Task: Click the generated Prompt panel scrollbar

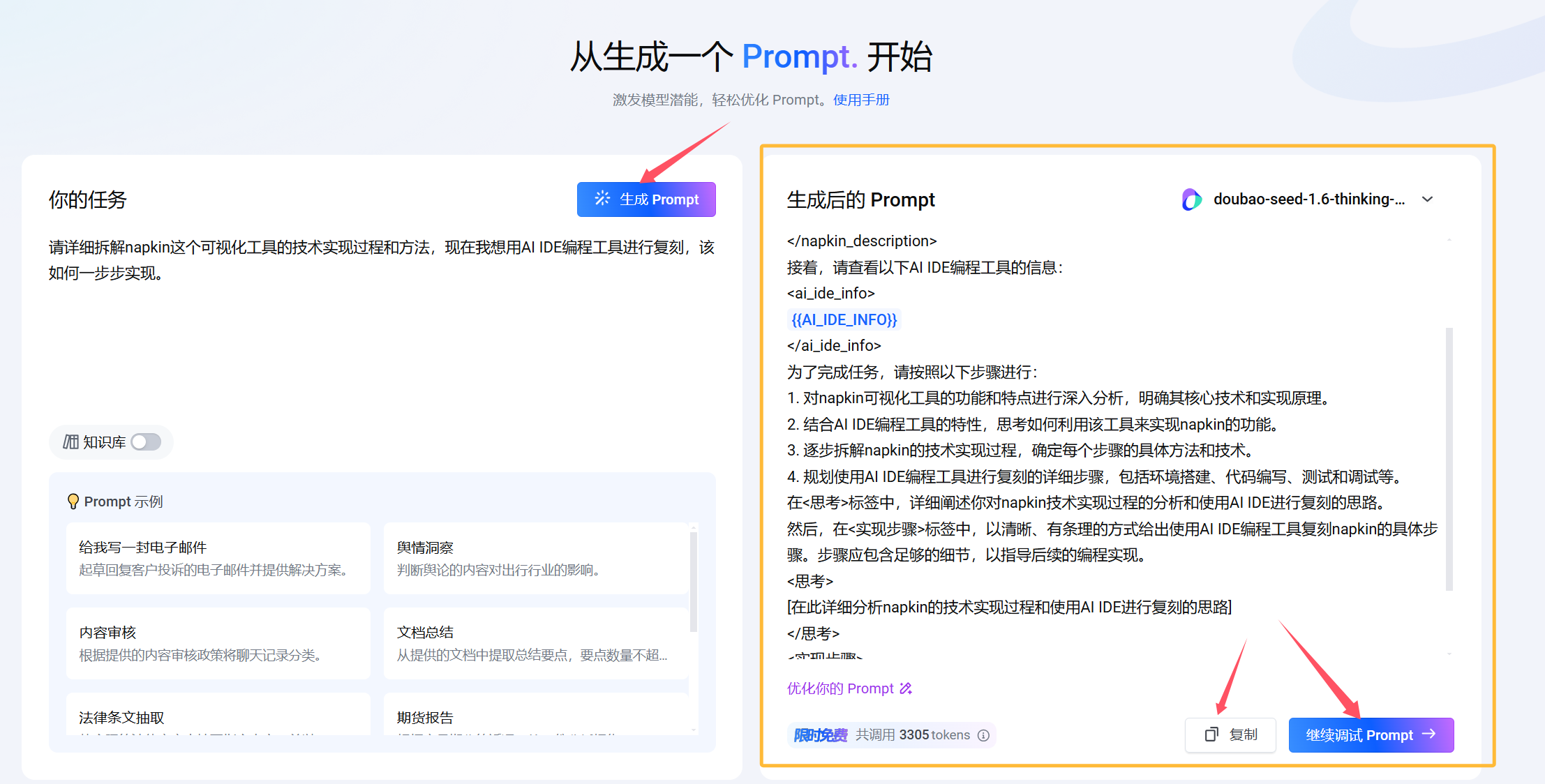Action: 1449,458
